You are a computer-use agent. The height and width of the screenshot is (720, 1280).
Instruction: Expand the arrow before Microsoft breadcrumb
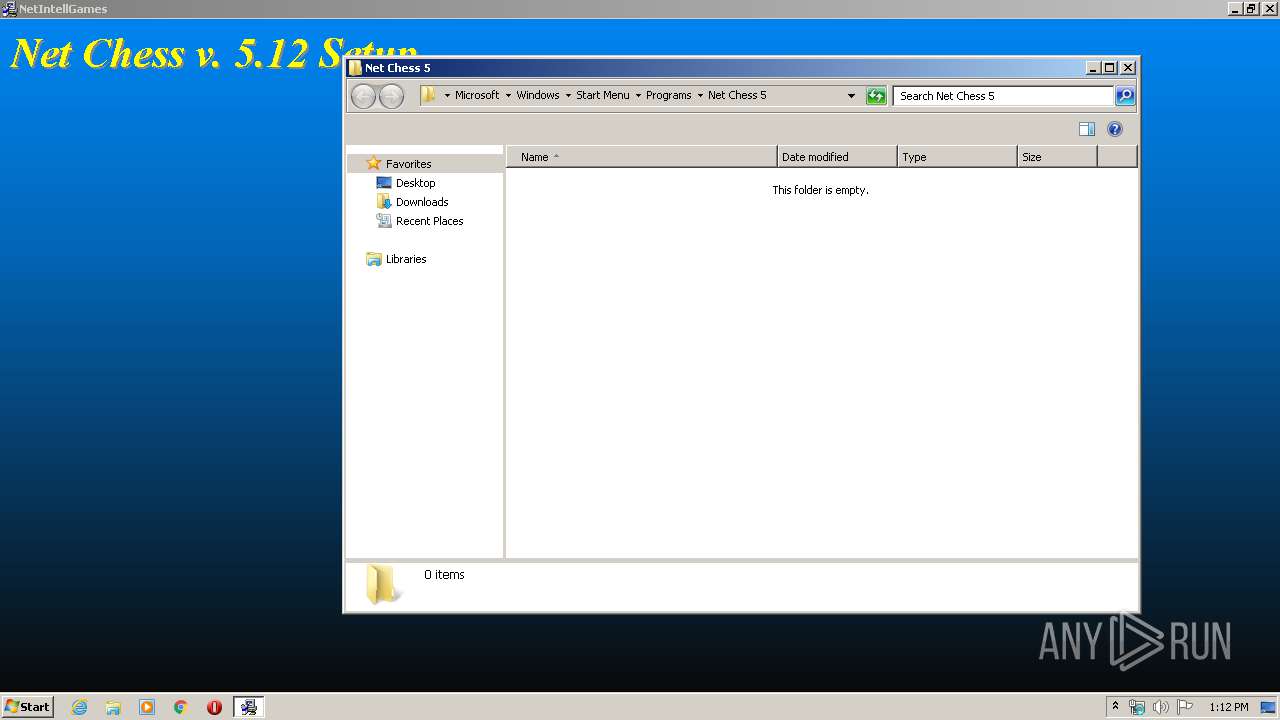point(447,96)
